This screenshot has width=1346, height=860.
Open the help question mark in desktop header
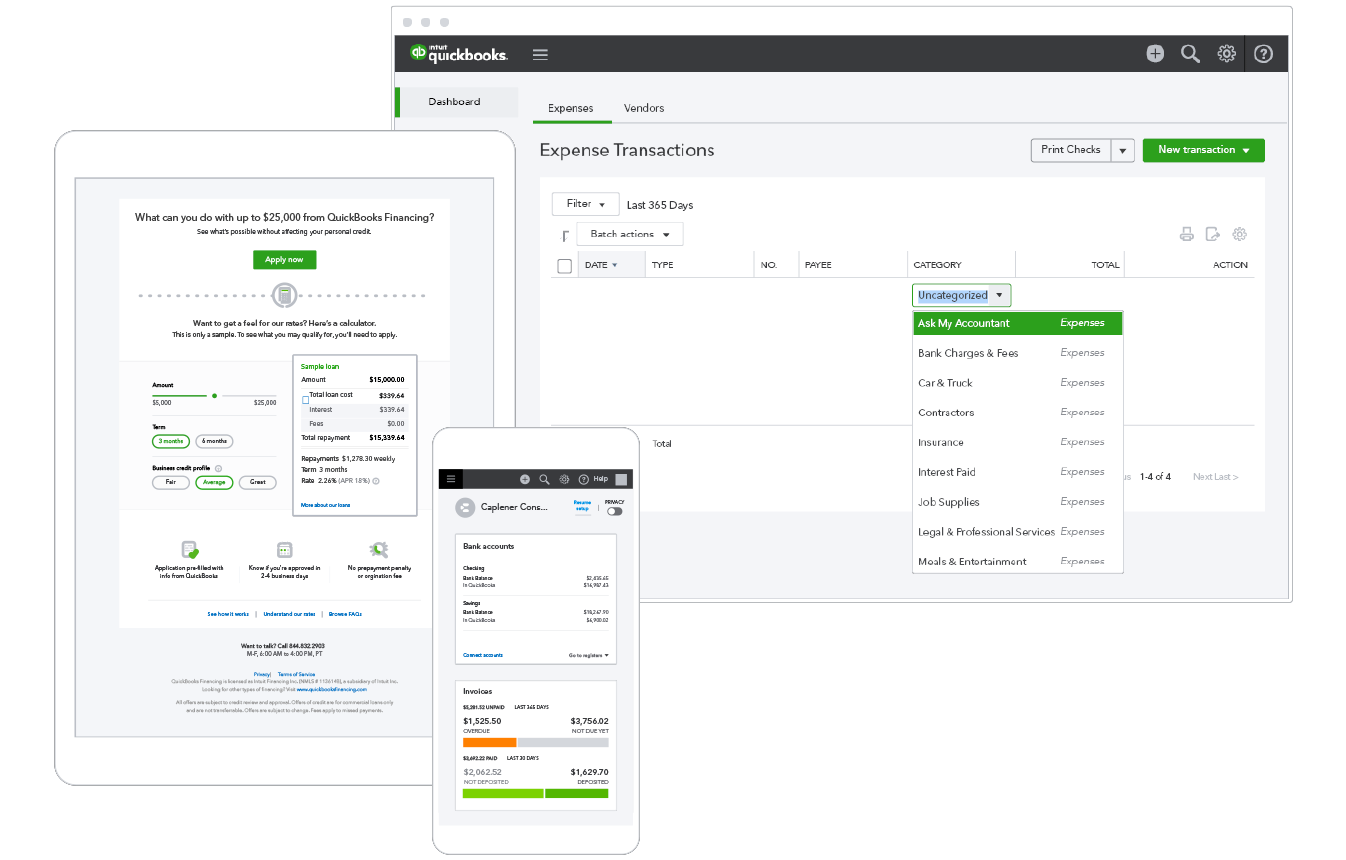1263,54
